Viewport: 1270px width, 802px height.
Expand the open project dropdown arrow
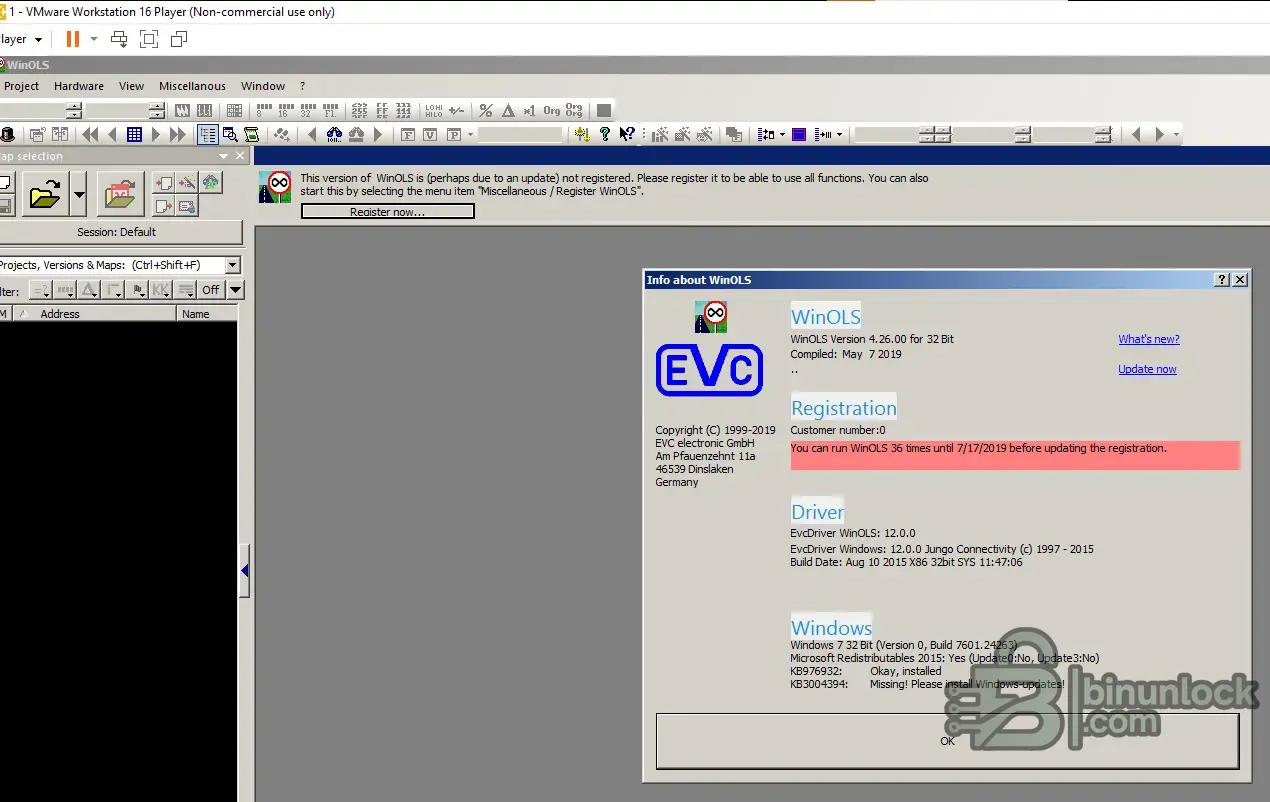(x=78, y=194)
